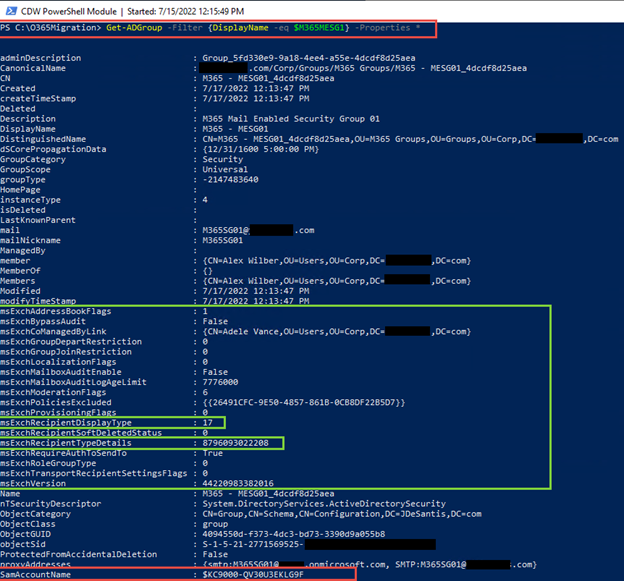Click GroupCategory value Security
624x581 pixels.
222,160
